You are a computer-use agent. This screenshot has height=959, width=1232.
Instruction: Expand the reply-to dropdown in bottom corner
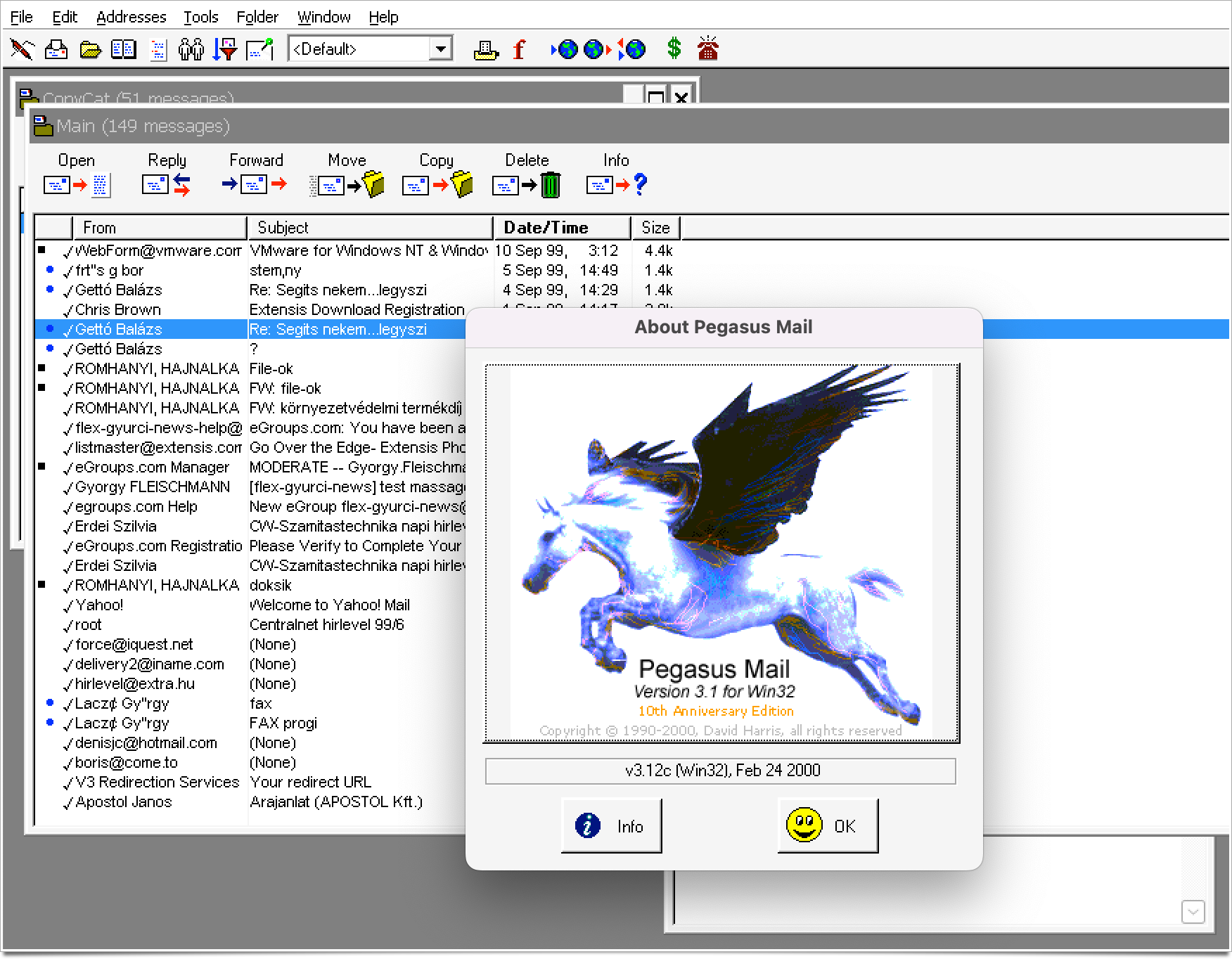click(1193, 913)
